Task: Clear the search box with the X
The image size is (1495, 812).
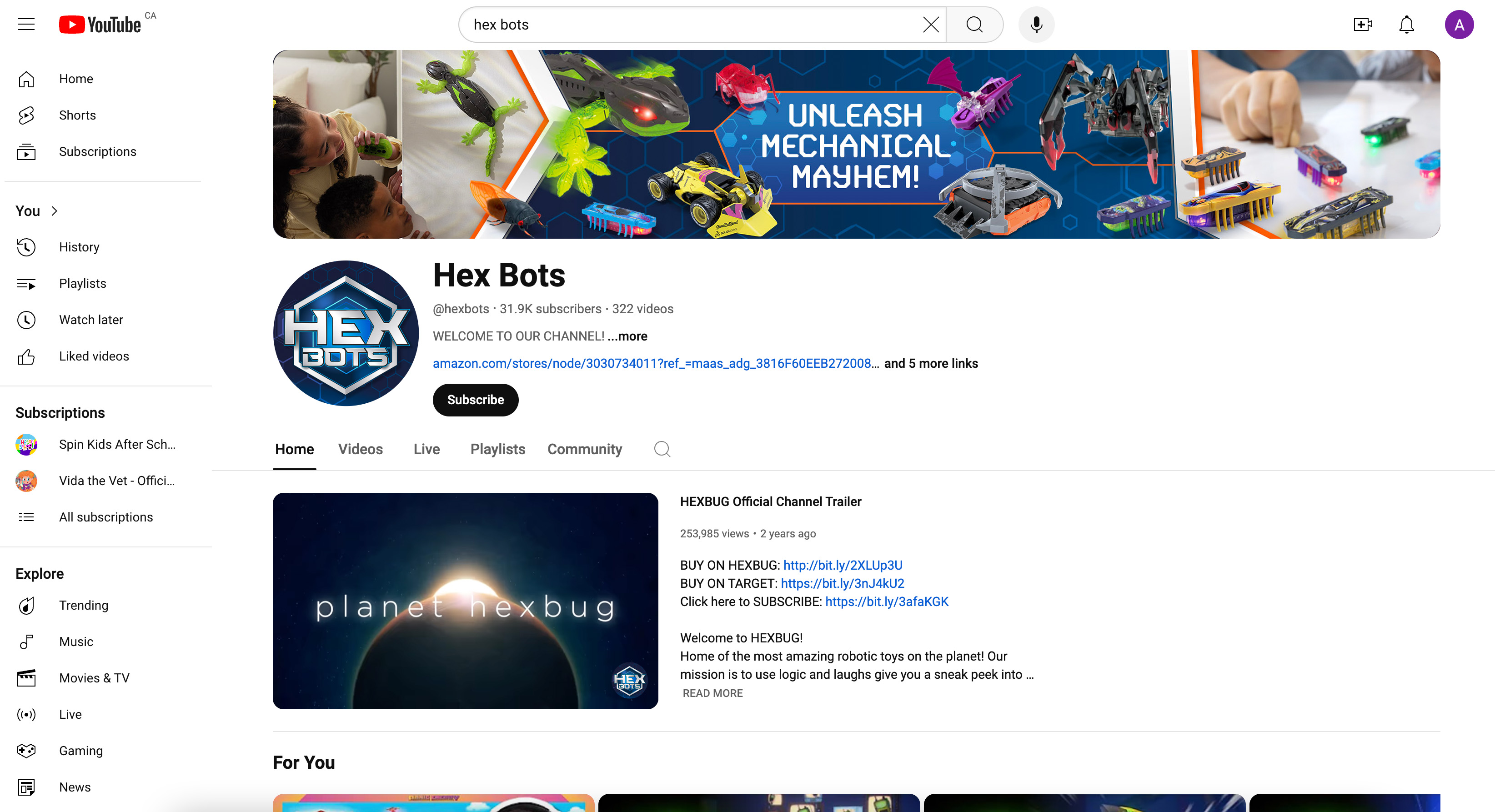Action: point(930,25)
